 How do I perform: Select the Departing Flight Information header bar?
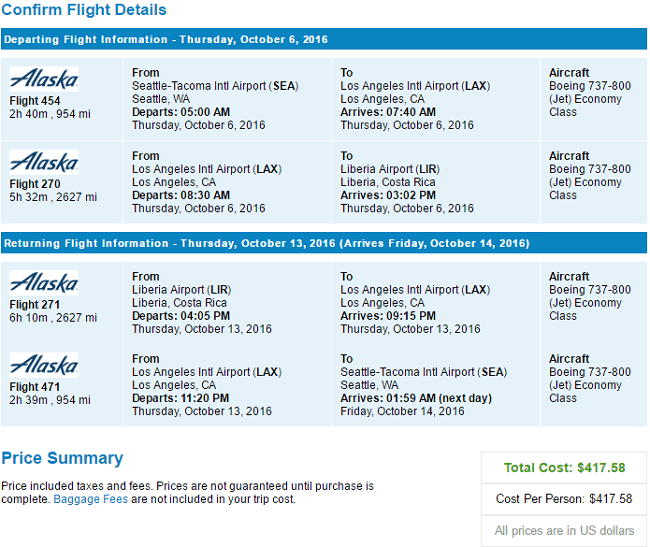(x=324, y=39)
